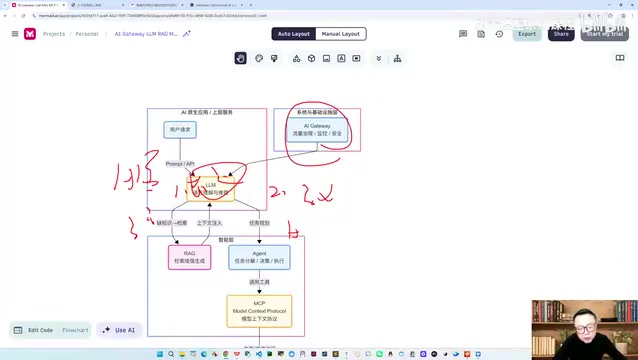638x360 pixels.
Task: Open the Edit Code panel
Action: 34,330
